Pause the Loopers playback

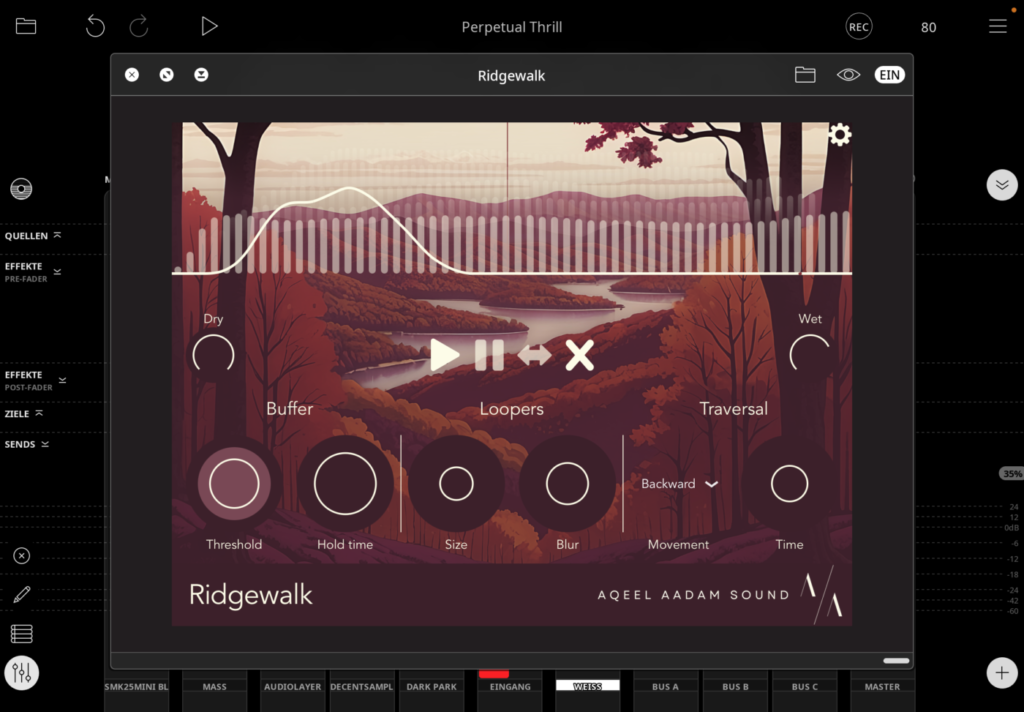[489, 355]
